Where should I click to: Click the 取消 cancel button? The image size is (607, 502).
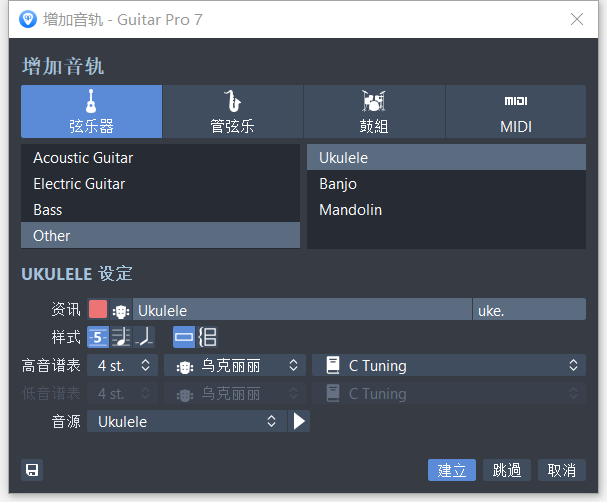pyautogui.click(x=561, y=470)
